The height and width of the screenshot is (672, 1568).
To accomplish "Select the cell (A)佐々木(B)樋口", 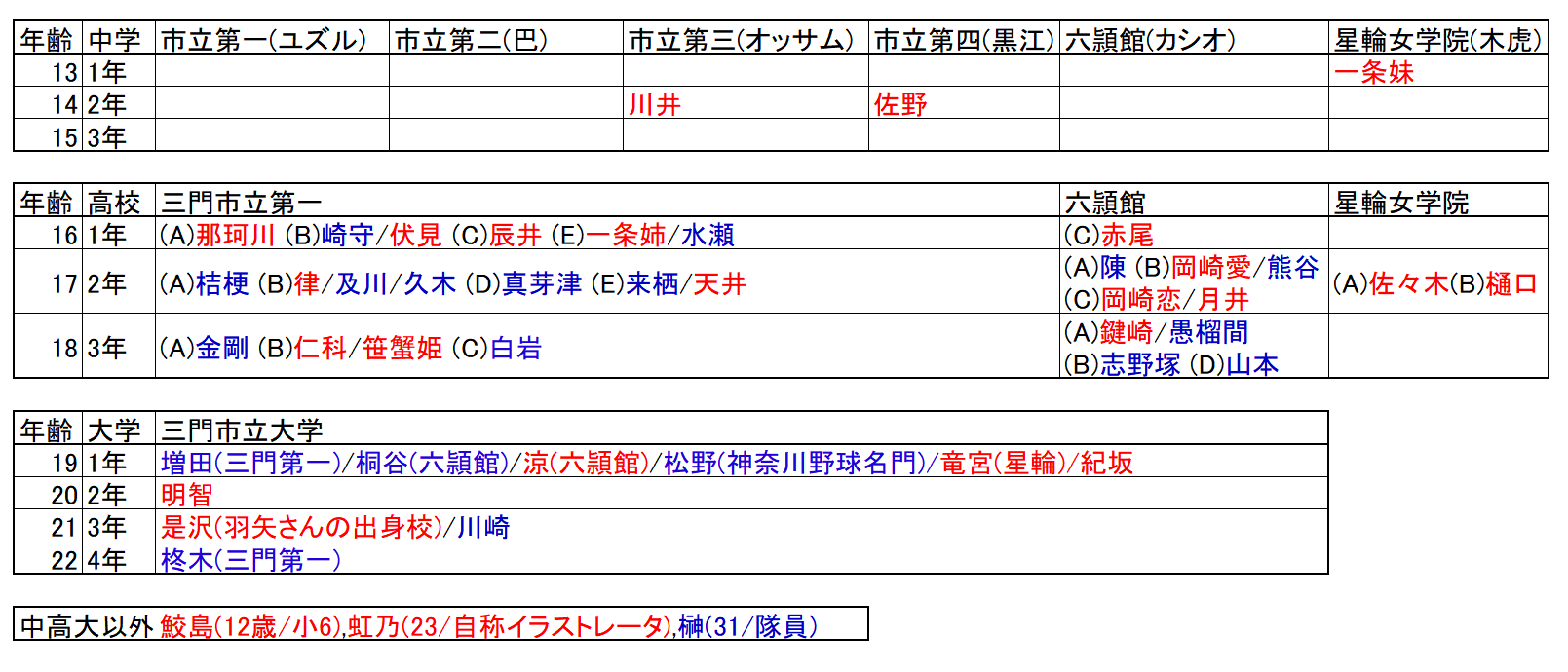I will pos(1438,282).
